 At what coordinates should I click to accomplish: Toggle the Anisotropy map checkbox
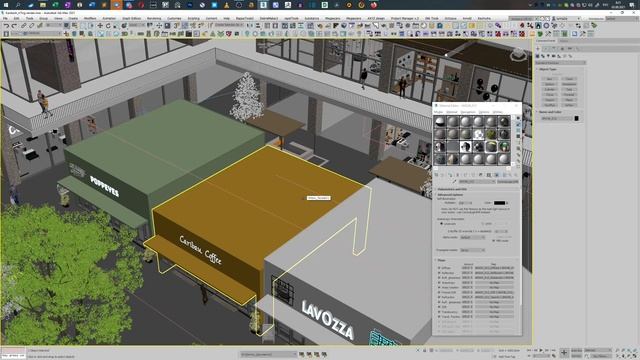[439, 282]
